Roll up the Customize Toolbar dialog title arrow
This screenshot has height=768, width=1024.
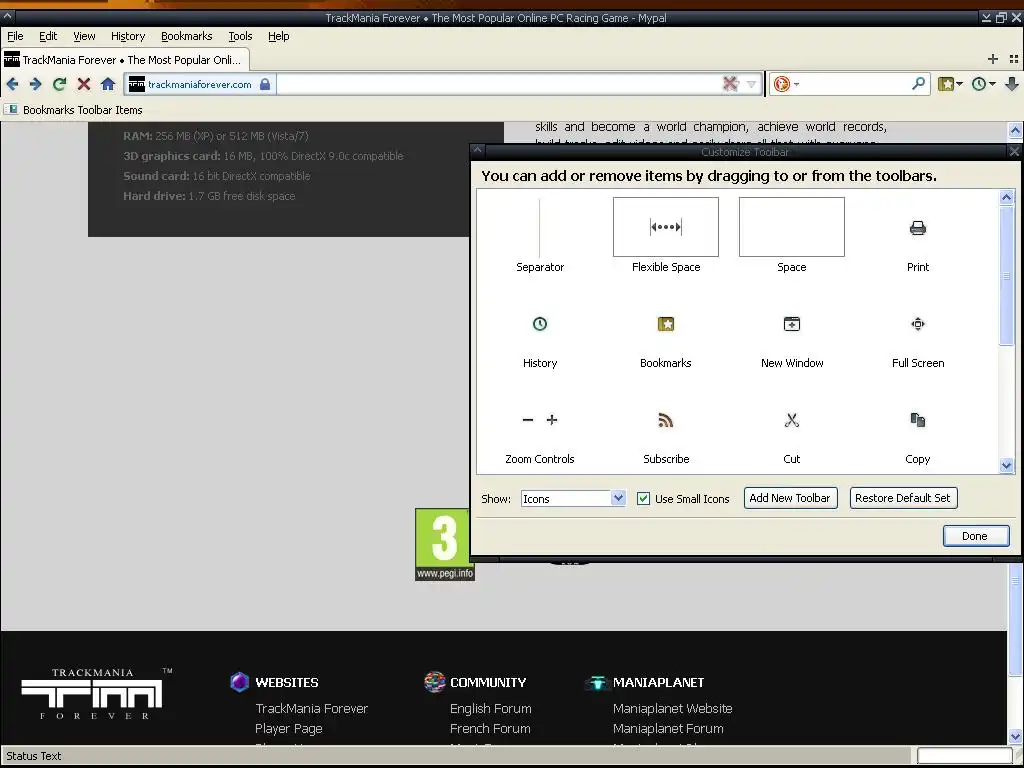click(x=477, y=151)
